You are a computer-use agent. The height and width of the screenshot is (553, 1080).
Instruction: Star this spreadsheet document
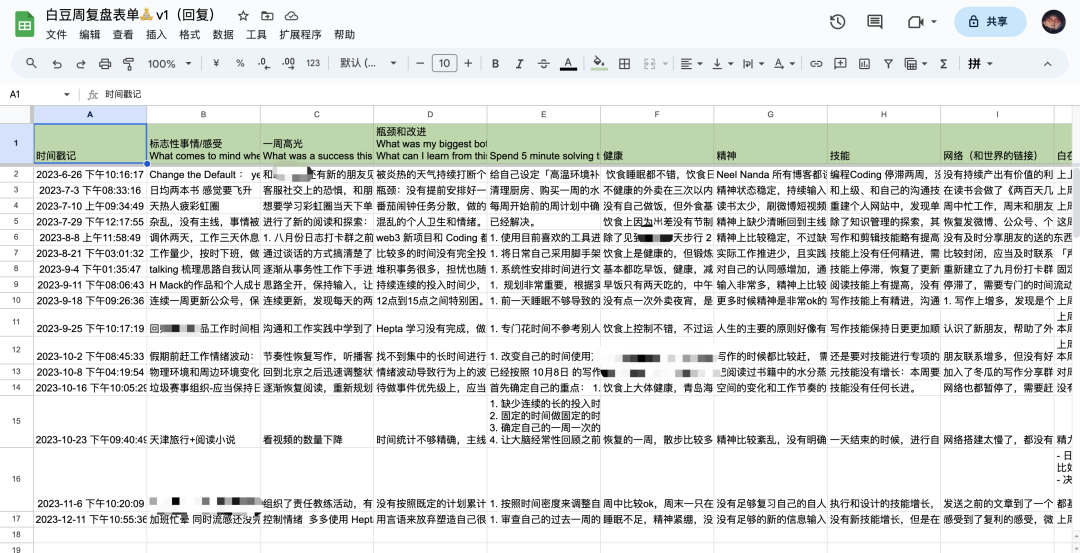pyautogui.click(x=243, y=16)
